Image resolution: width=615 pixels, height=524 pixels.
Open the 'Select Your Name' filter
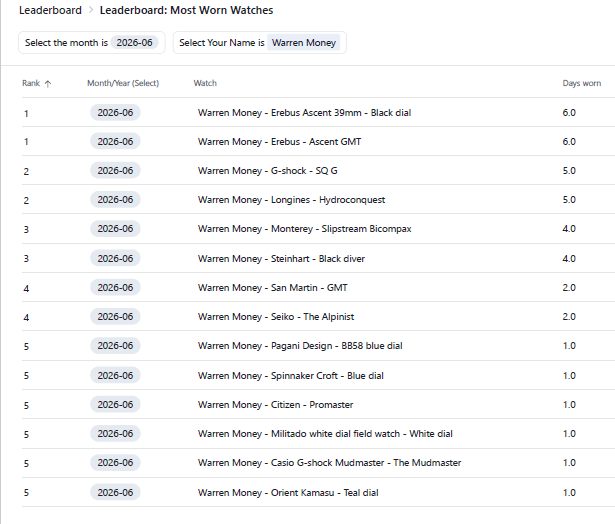260,42
